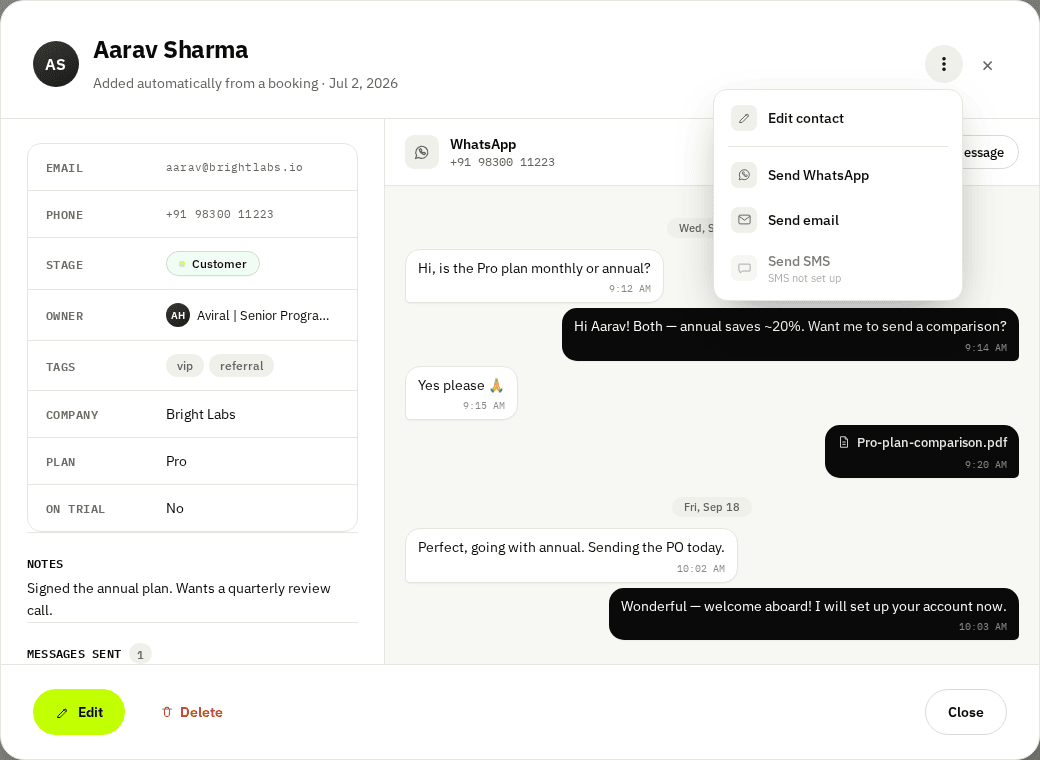Click the referral tag
The width and height of the screenshot is (1040, 760).
point(241,366)
